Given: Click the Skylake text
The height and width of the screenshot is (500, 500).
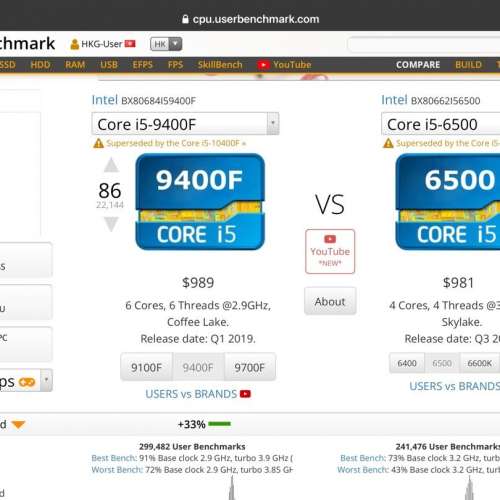Looking at the screenshot, I should [x=462, y=322].
